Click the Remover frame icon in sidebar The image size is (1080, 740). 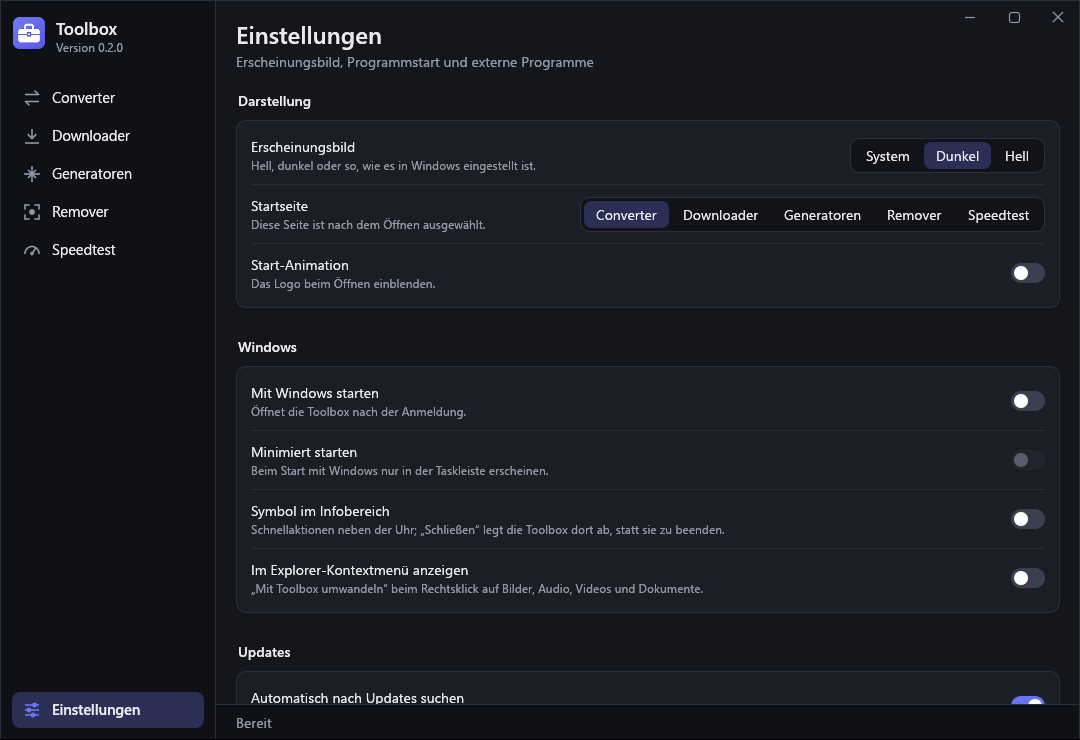[x=32, y=212]
